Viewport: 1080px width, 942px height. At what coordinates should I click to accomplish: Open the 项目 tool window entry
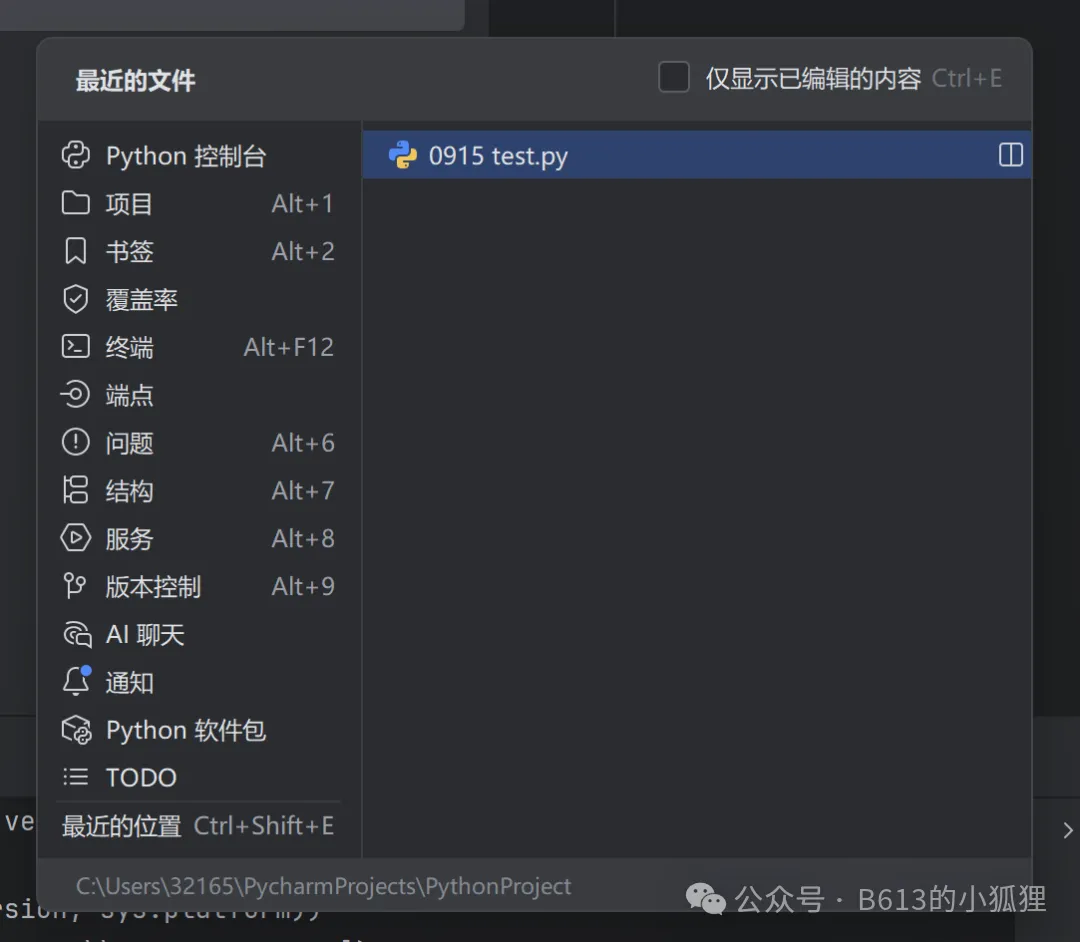(x=199, y=203)
